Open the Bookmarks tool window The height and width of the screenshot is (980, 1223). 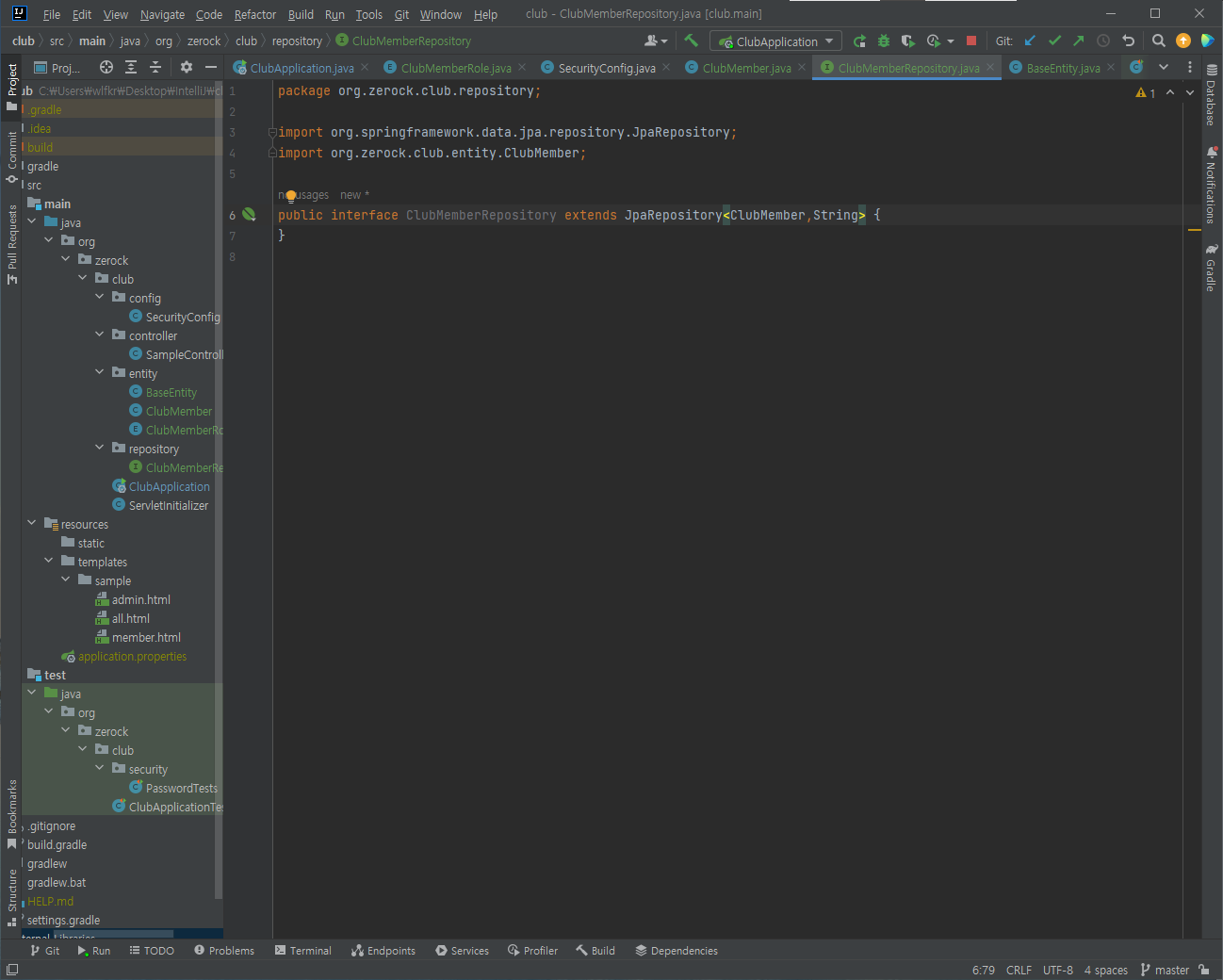(x=11, y=814)
